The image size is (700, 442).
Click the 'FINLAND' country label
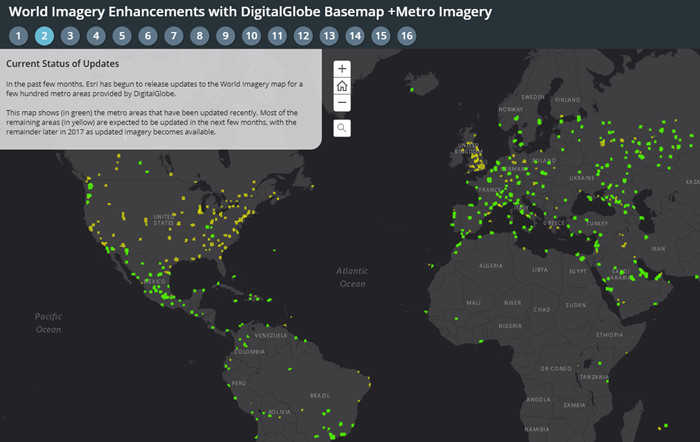tap(567, 100)
